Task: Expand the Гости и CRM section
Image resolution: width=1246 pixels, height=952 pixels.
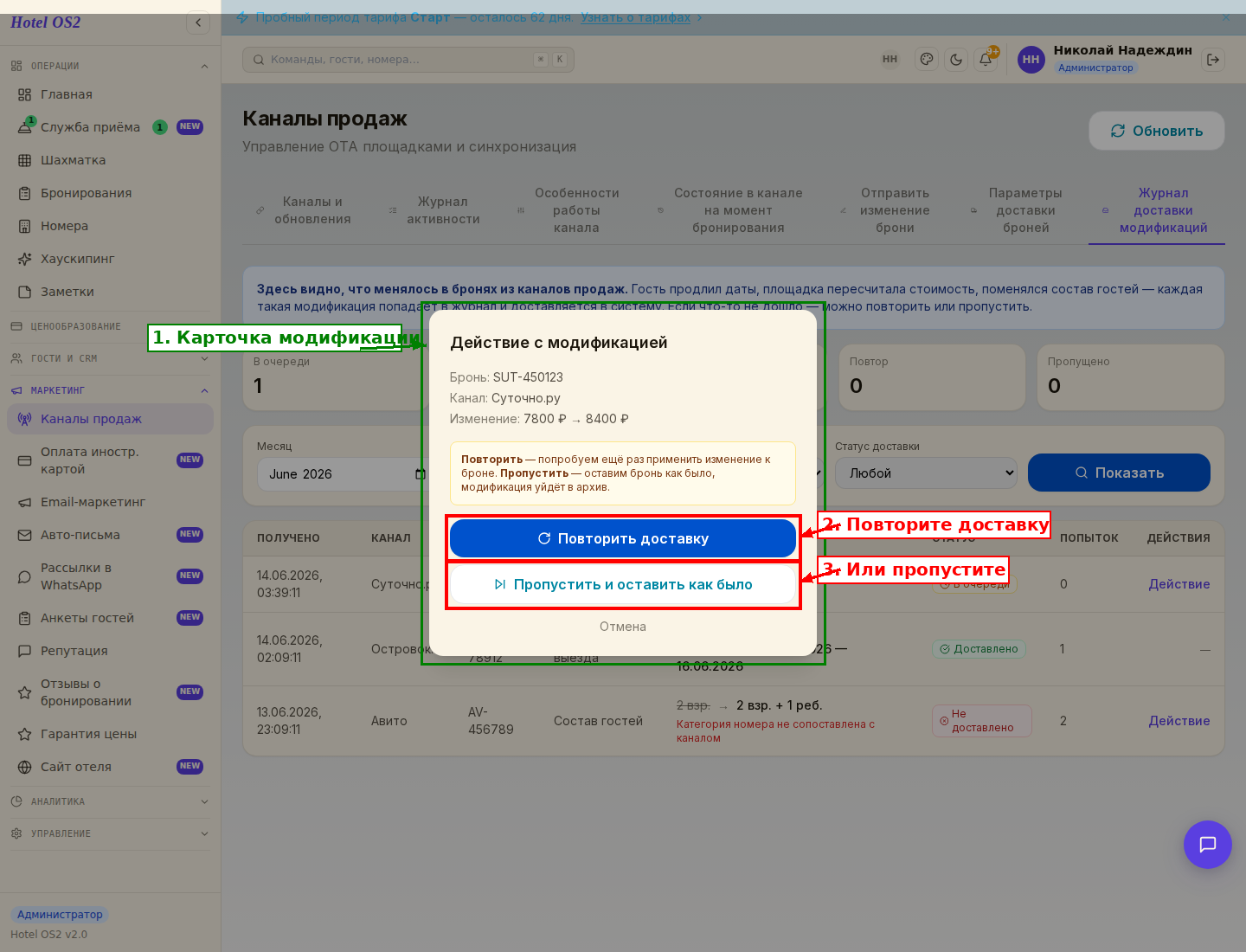Action: coord(110,358)
